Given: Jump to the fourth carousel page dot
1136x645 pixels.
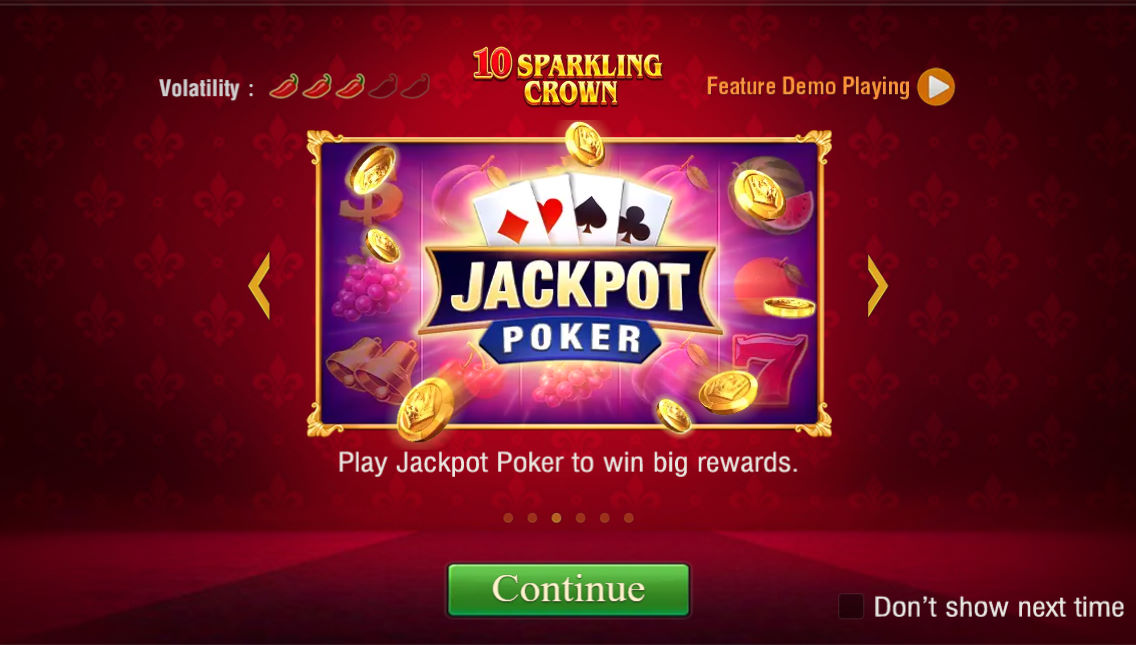Looking at the screenshot, I should click(x=580, y=517).
